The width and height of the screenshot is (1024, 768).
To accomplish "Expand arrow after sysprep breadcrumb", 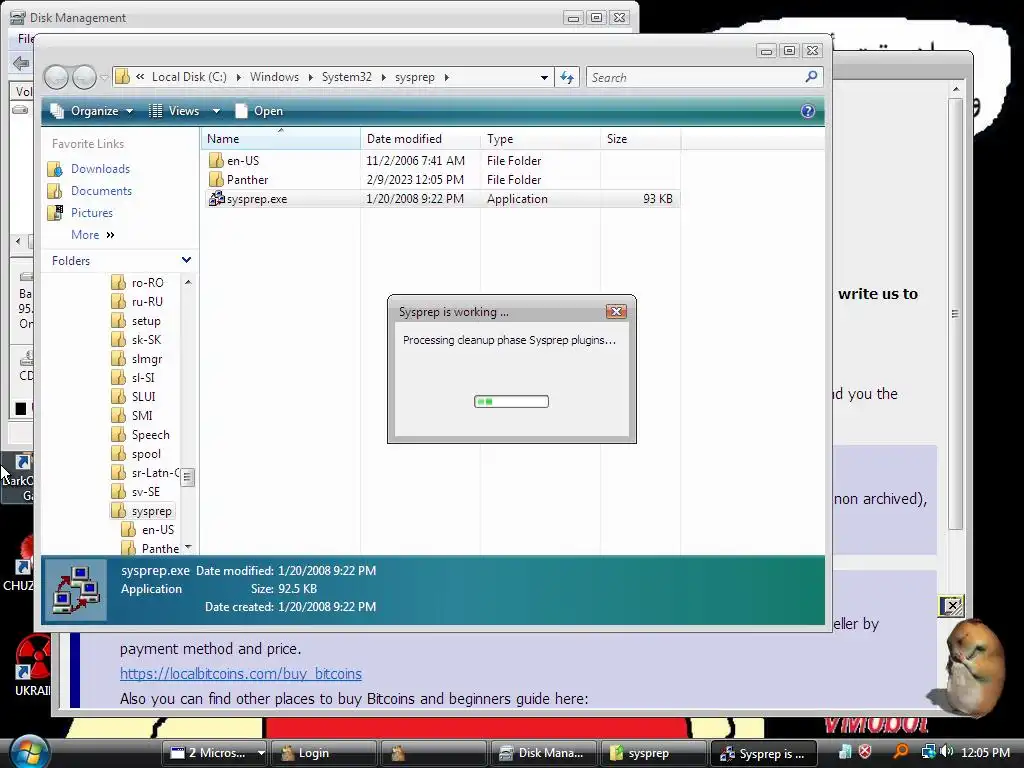I will [447, 77].
